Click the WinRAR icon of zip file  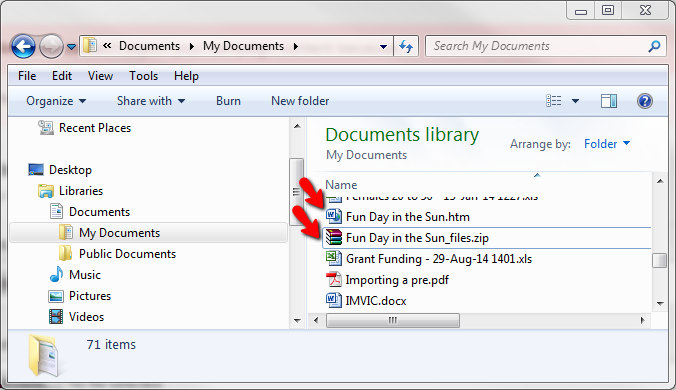click(334, 237)
